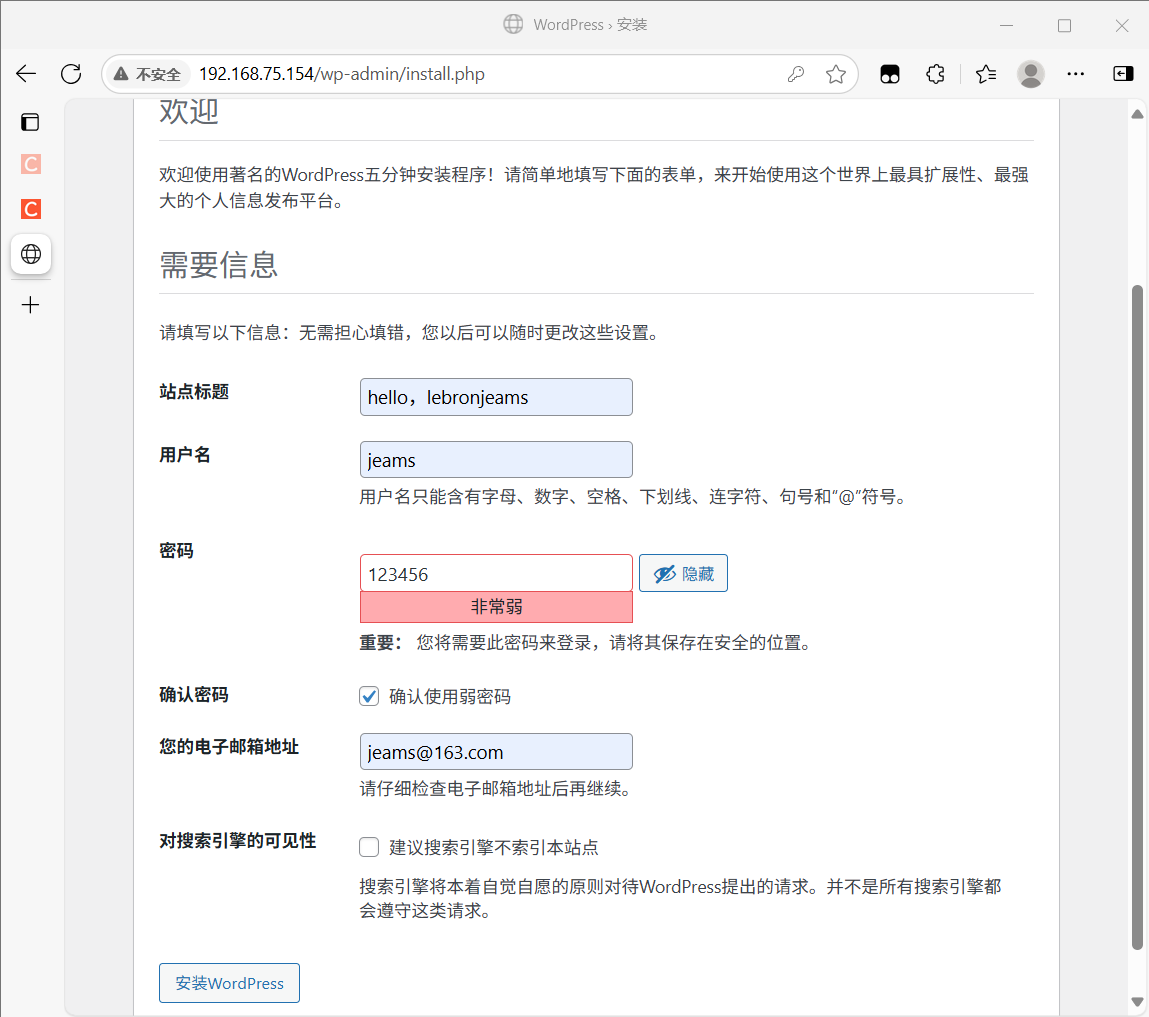Toggle the sidebar pane icon at far right
The image size is (1149, 1017).
tap(1123, 74)
